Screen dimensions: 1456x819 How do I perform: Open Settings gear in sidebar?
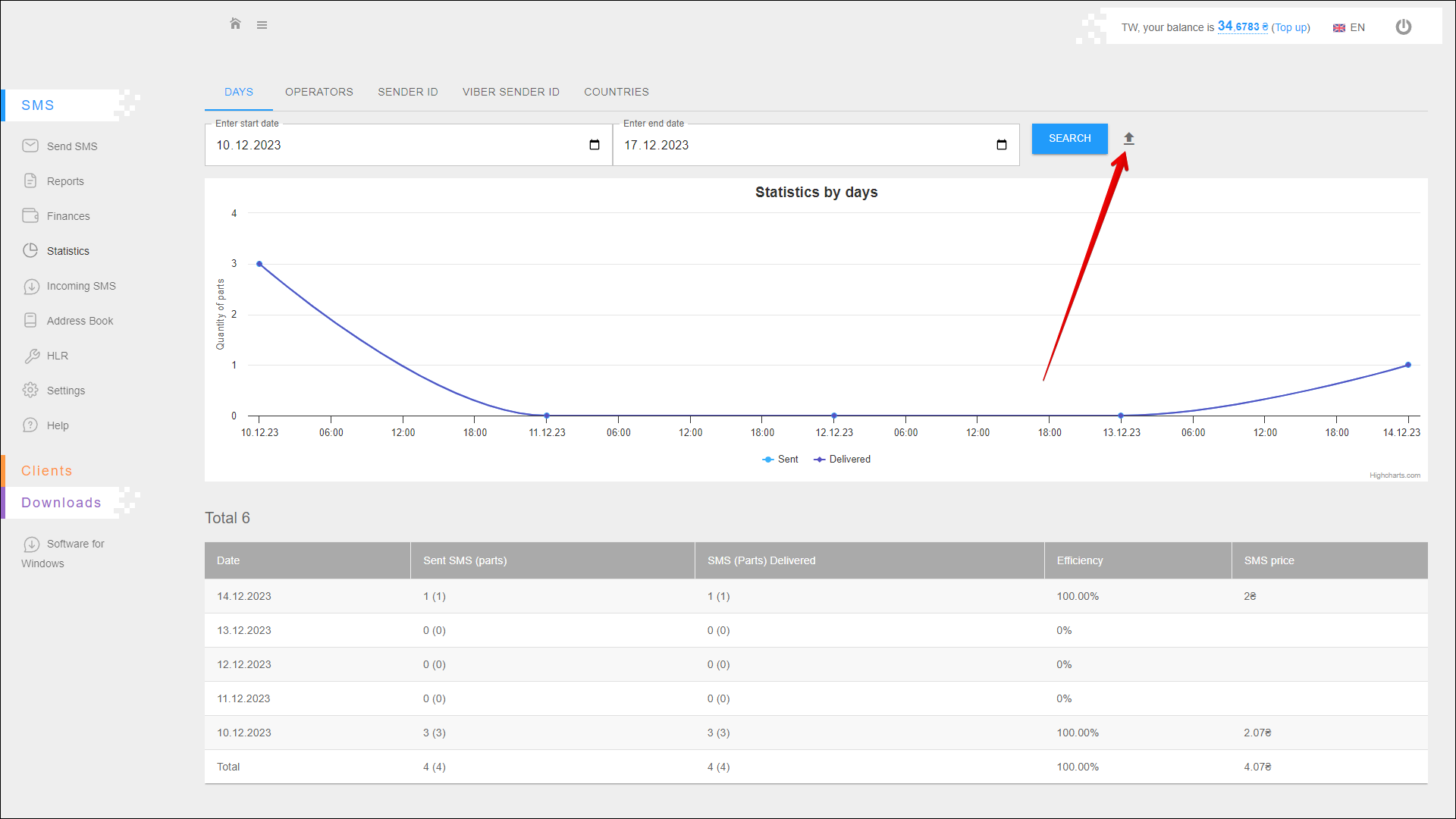tap(65, 391)
